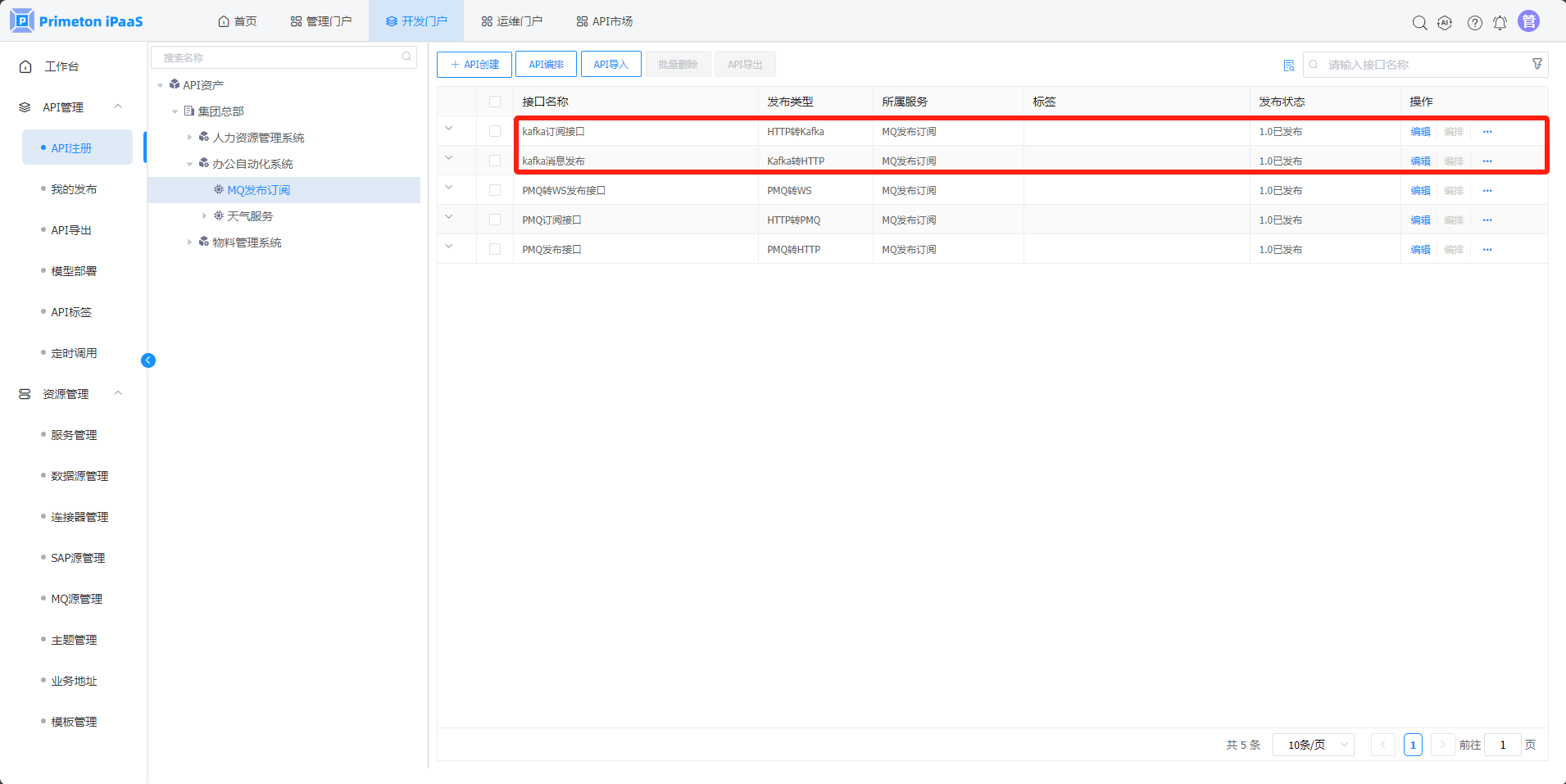Switch to the 运维门户 tab
The image size is (1566, 784).
pos(511,21)
